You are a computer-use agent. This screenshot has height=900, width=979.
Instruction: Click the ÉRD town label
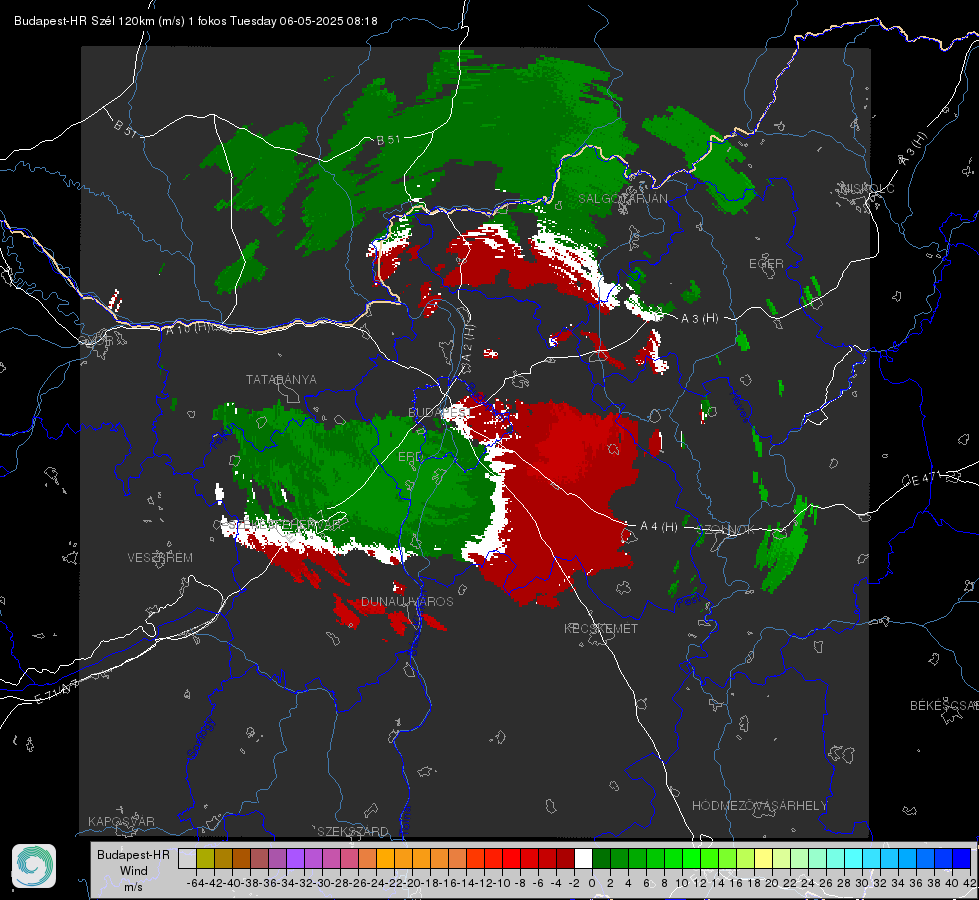point(410,457)
